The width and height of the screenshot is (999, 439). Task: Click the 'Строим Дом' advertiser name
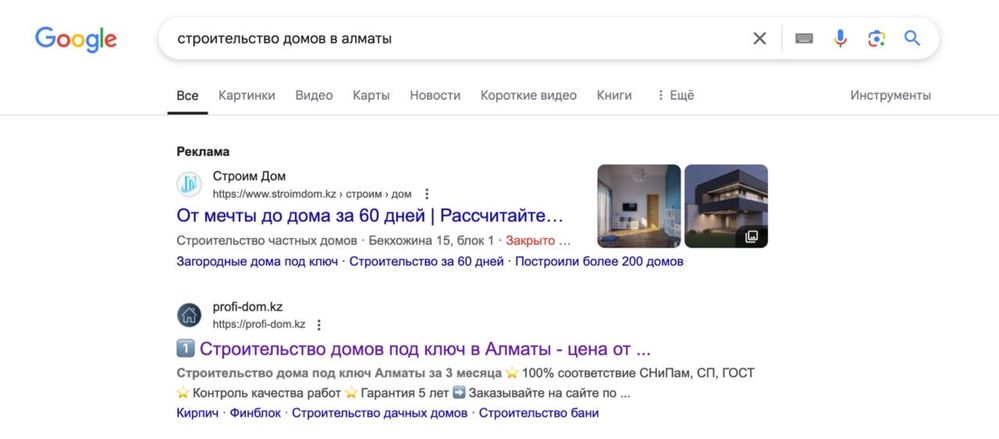coord(249,176)
